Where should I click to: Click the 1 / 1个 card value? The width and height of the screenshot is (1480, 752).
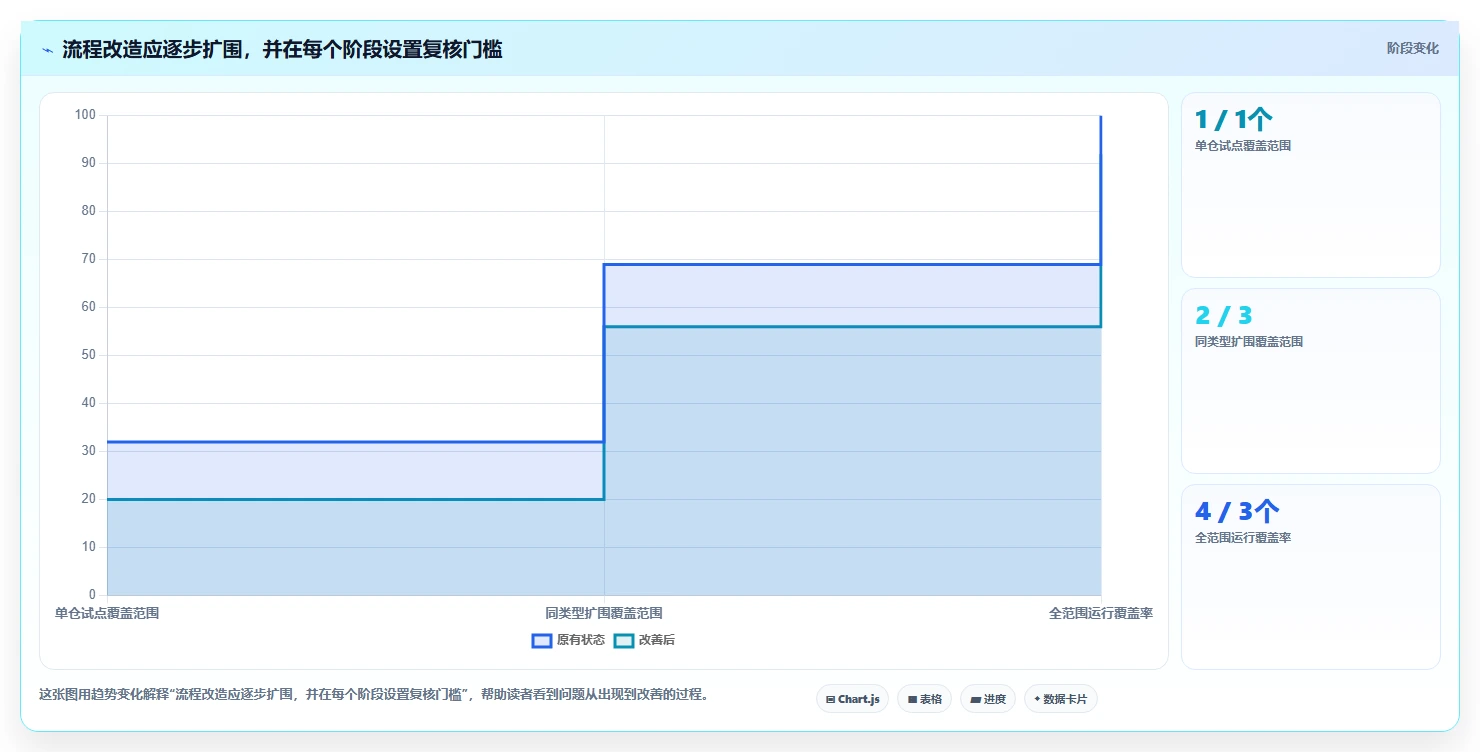1233,120
